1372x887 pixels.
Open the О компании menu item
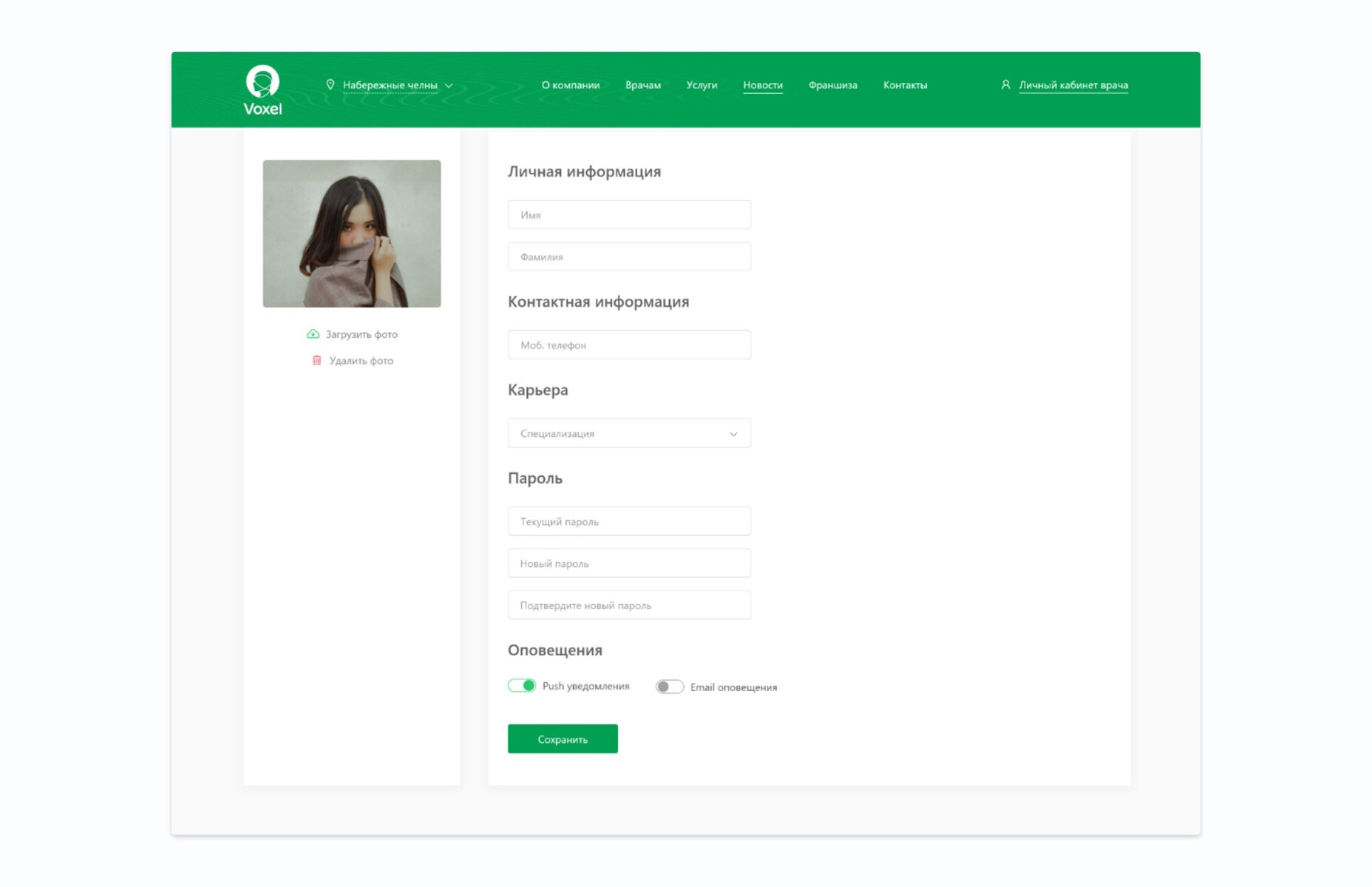(571, 85)
